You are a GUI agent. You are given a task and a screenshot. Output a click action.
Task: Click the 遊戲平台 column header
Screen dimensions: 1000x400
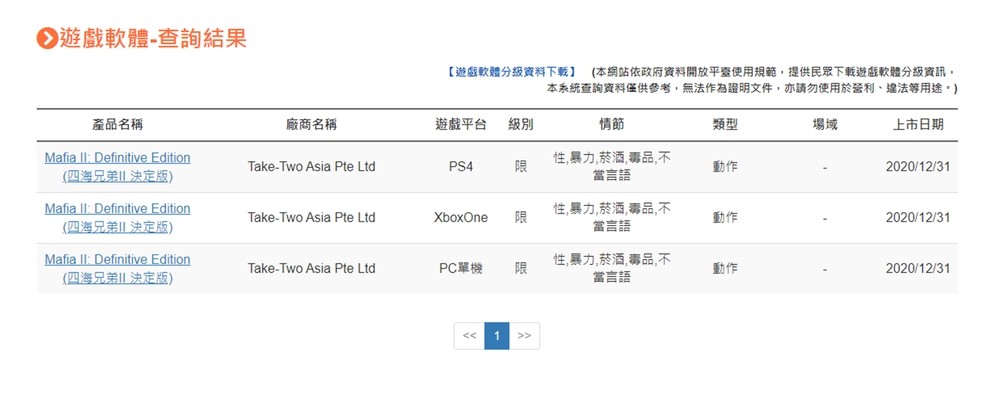[460, 125]
